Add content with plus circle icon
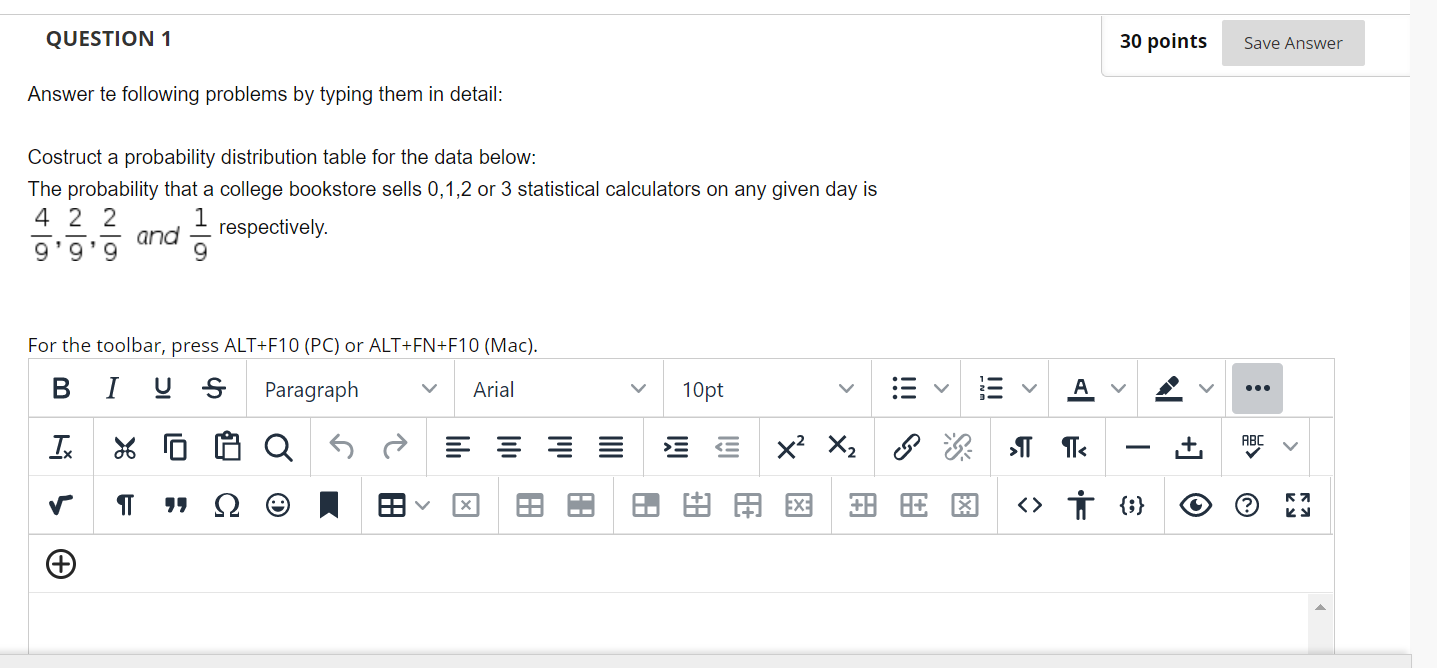 pyautogui.click(x=60, y=565)
